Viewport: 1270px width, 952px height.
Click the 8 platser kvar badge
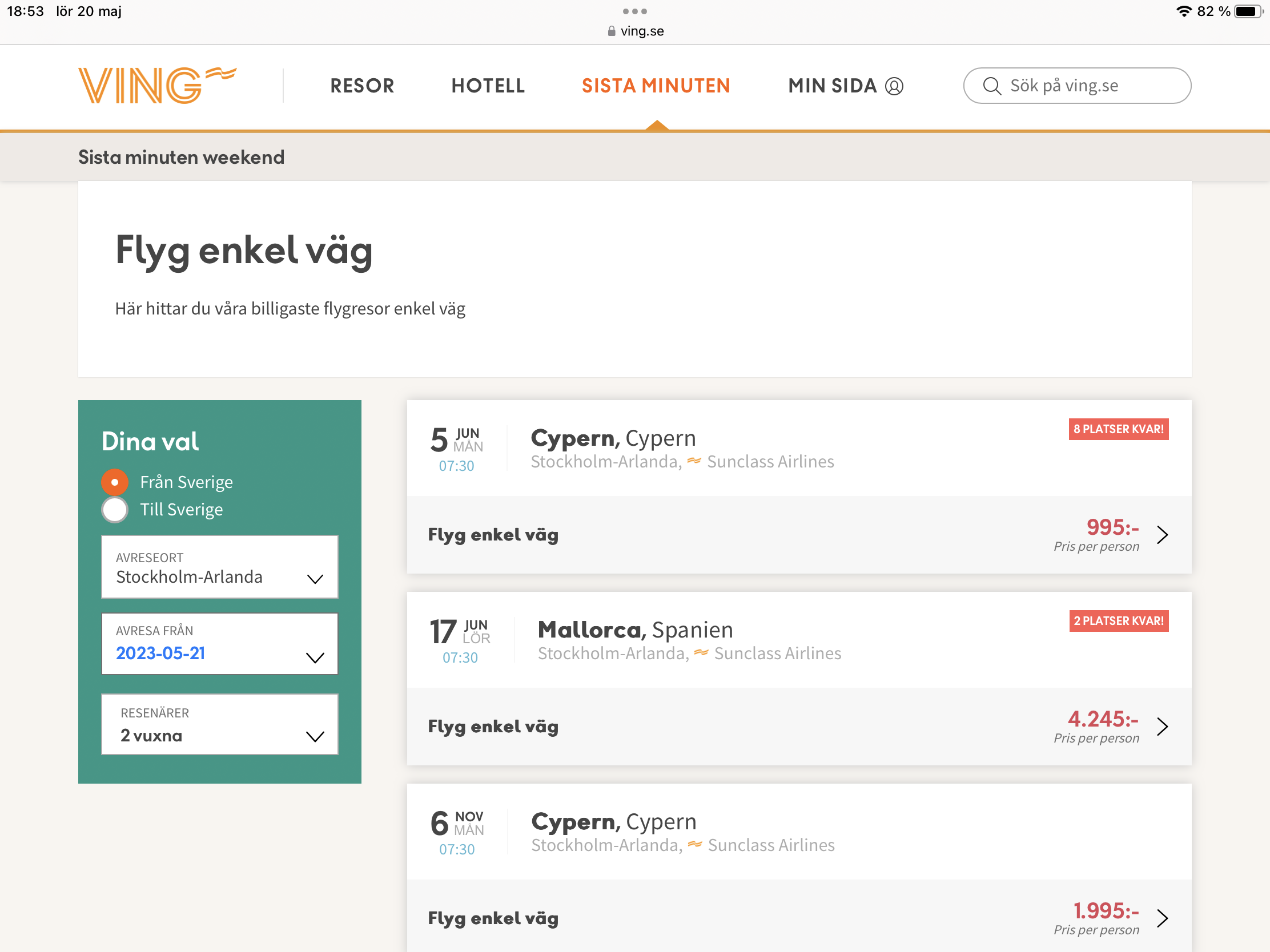pyautogui.click(x=1119, y=429)
